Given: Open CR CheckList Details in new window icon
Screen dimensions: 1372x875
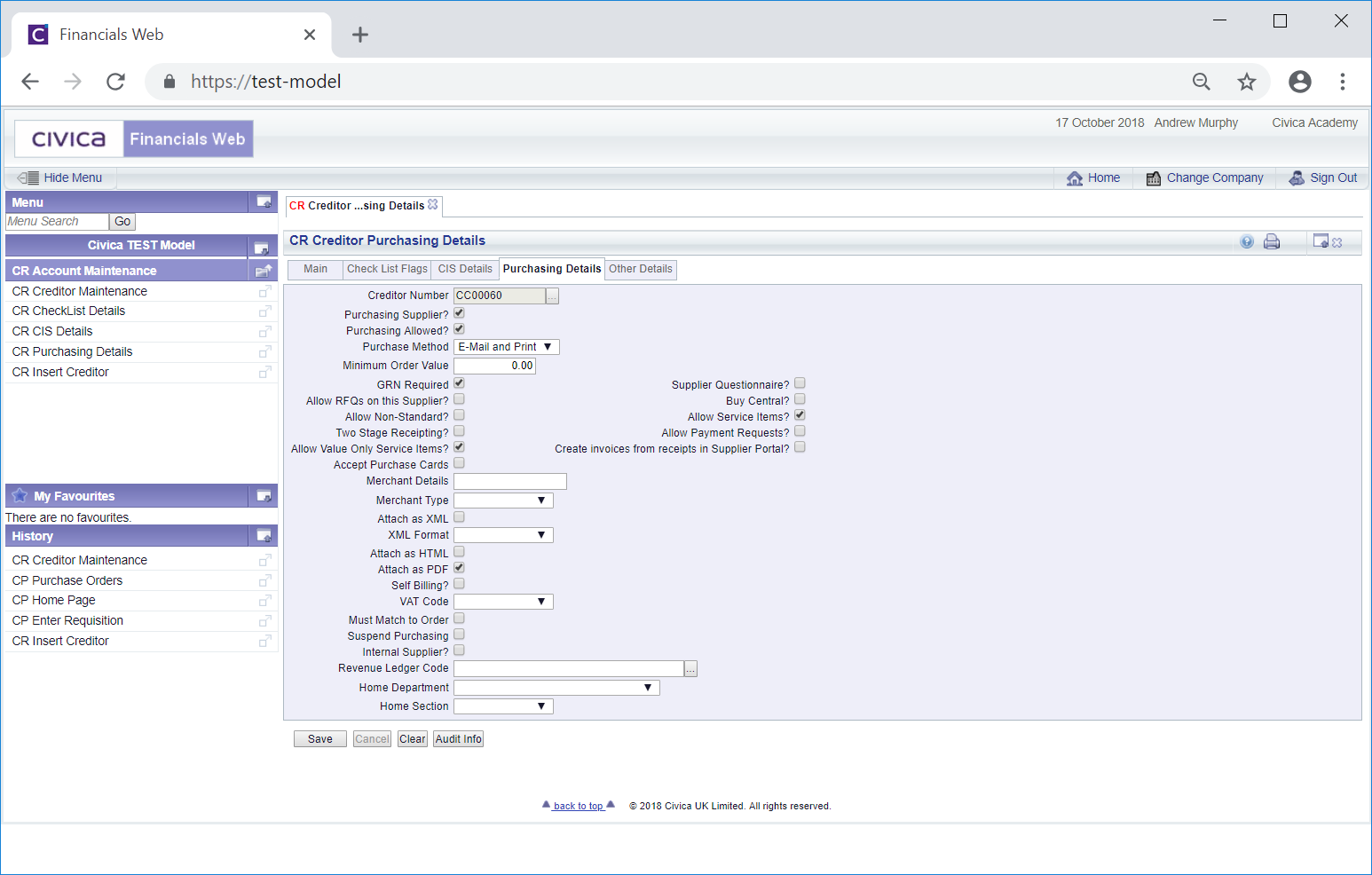Looking at the screenshot, I should pos(264,311).
